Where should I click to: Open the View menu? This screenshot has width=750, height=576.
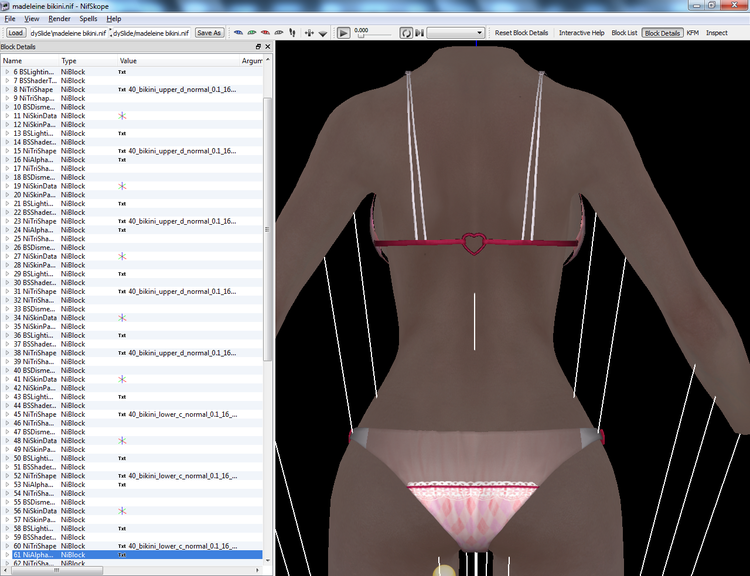[32, 19]
